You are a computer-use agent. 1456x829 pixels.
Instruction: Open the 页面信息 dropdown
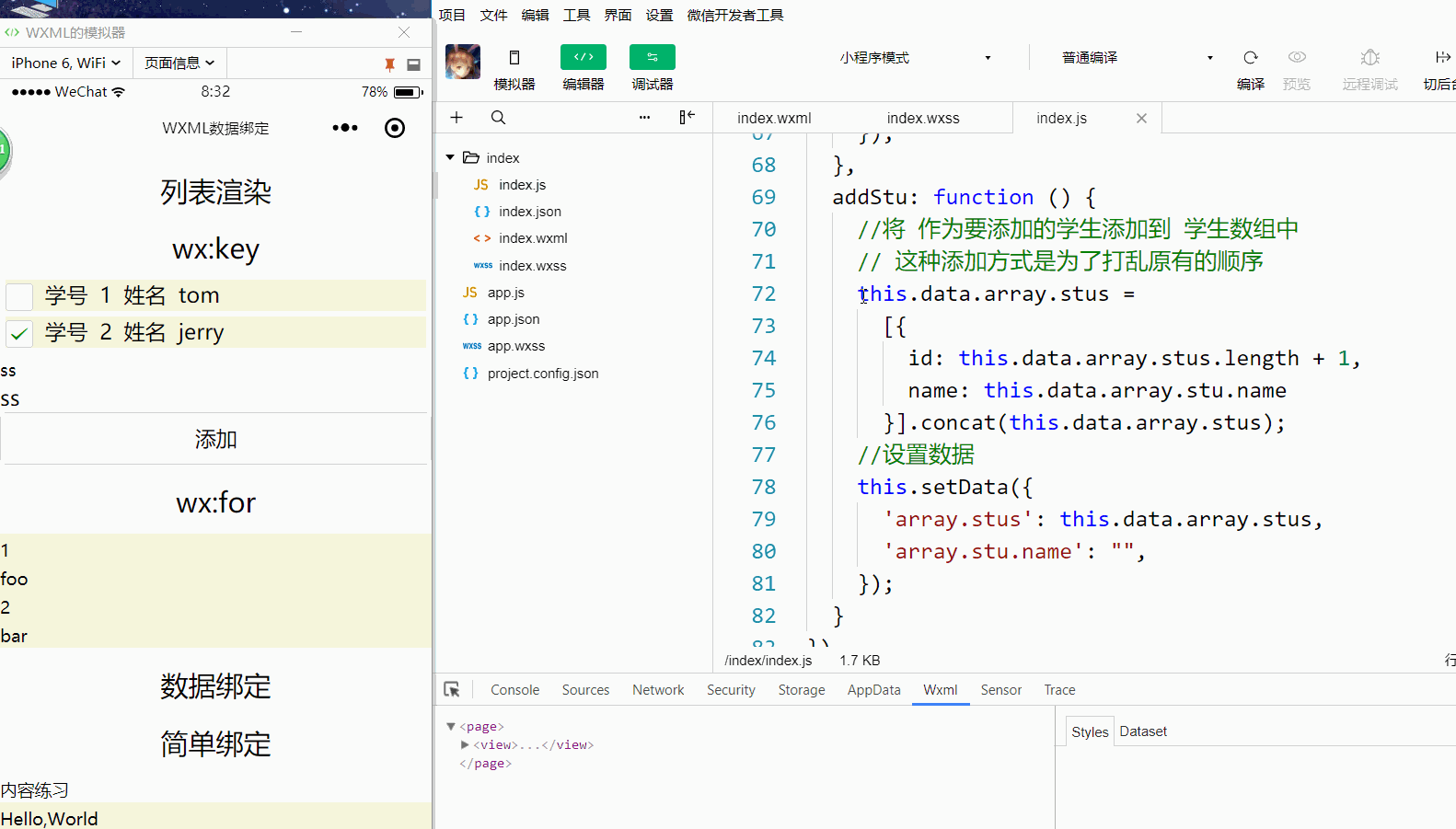click(179, 63)
